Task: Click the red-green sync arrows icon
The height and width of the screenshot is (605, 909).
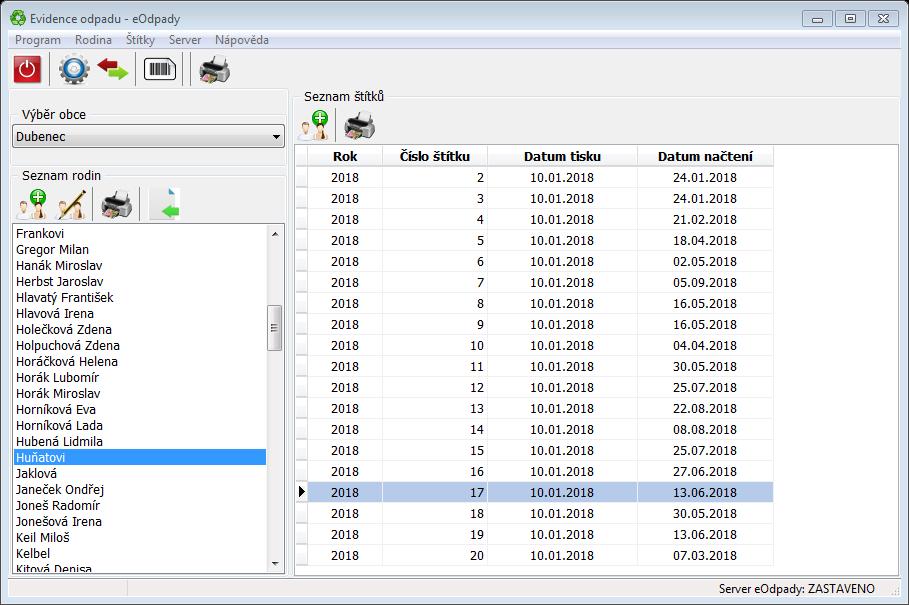Action: [112, 69]
